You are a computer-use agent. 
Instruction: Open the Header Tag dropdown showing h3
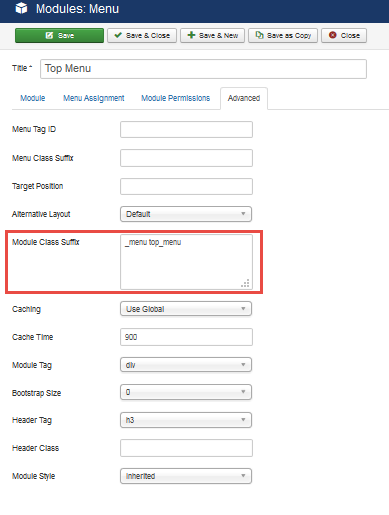pyautogui.click(x=186, y=420)
